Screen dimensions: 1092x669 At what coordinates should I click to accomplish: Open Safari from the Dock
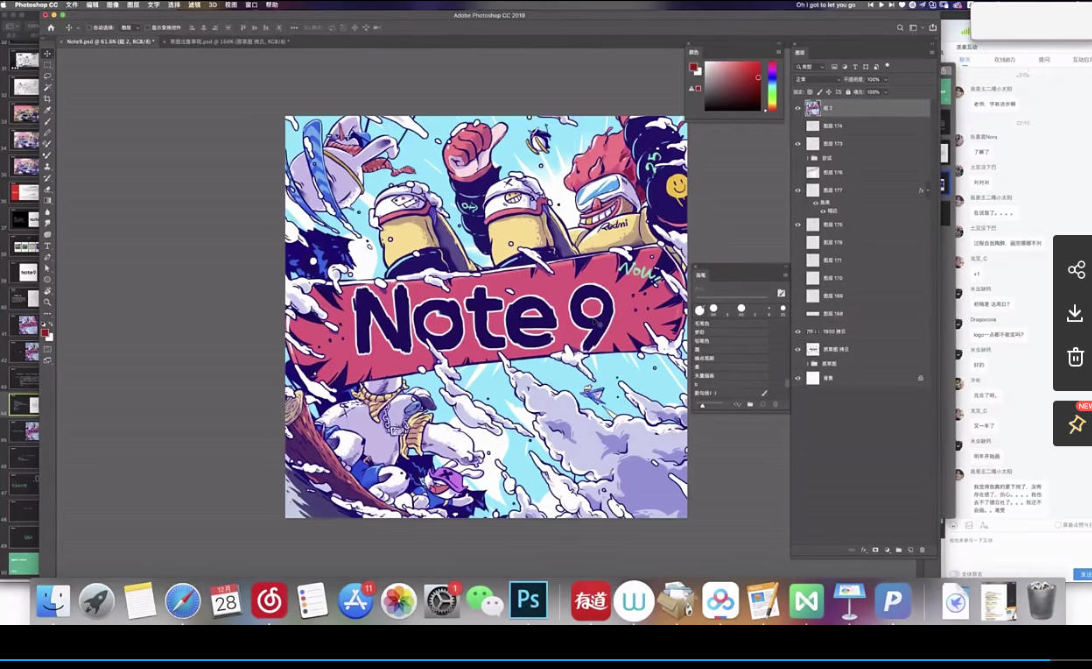(x=182, y=601)
